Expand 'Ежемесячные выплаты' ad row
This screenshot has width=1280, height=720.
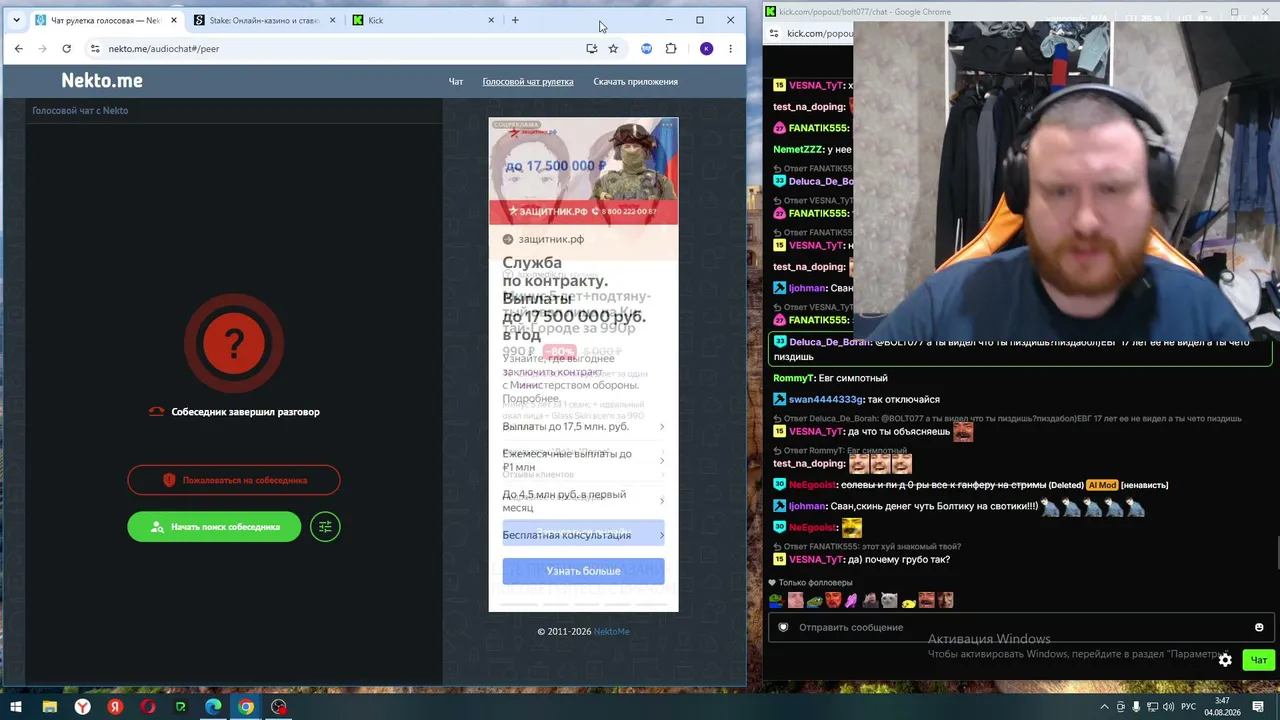(583, 460)
